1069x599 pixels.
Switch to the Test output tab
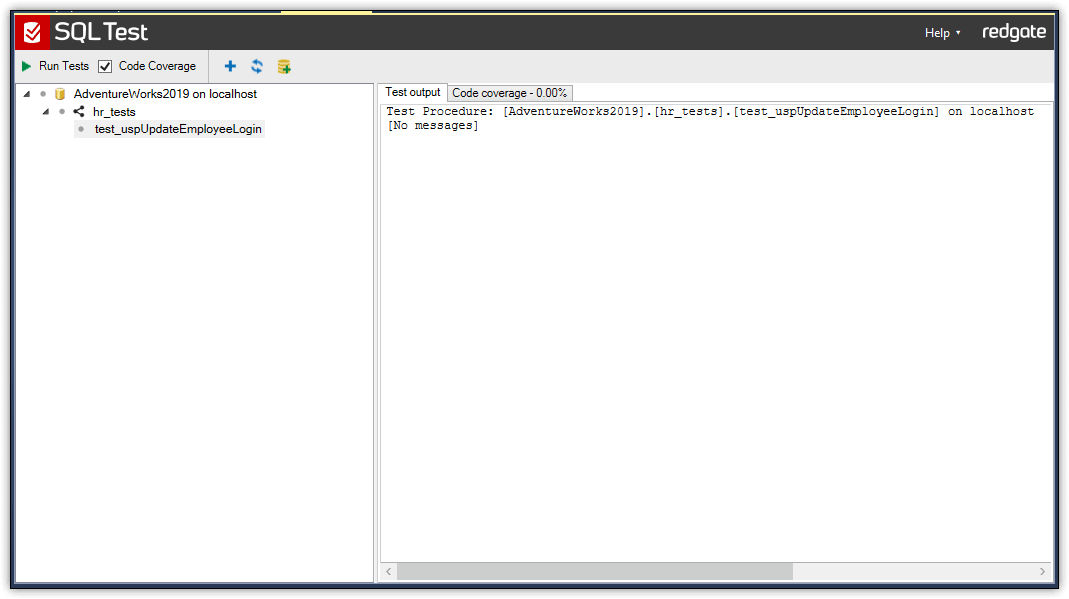pyautogui.click(x=412, y=92)
